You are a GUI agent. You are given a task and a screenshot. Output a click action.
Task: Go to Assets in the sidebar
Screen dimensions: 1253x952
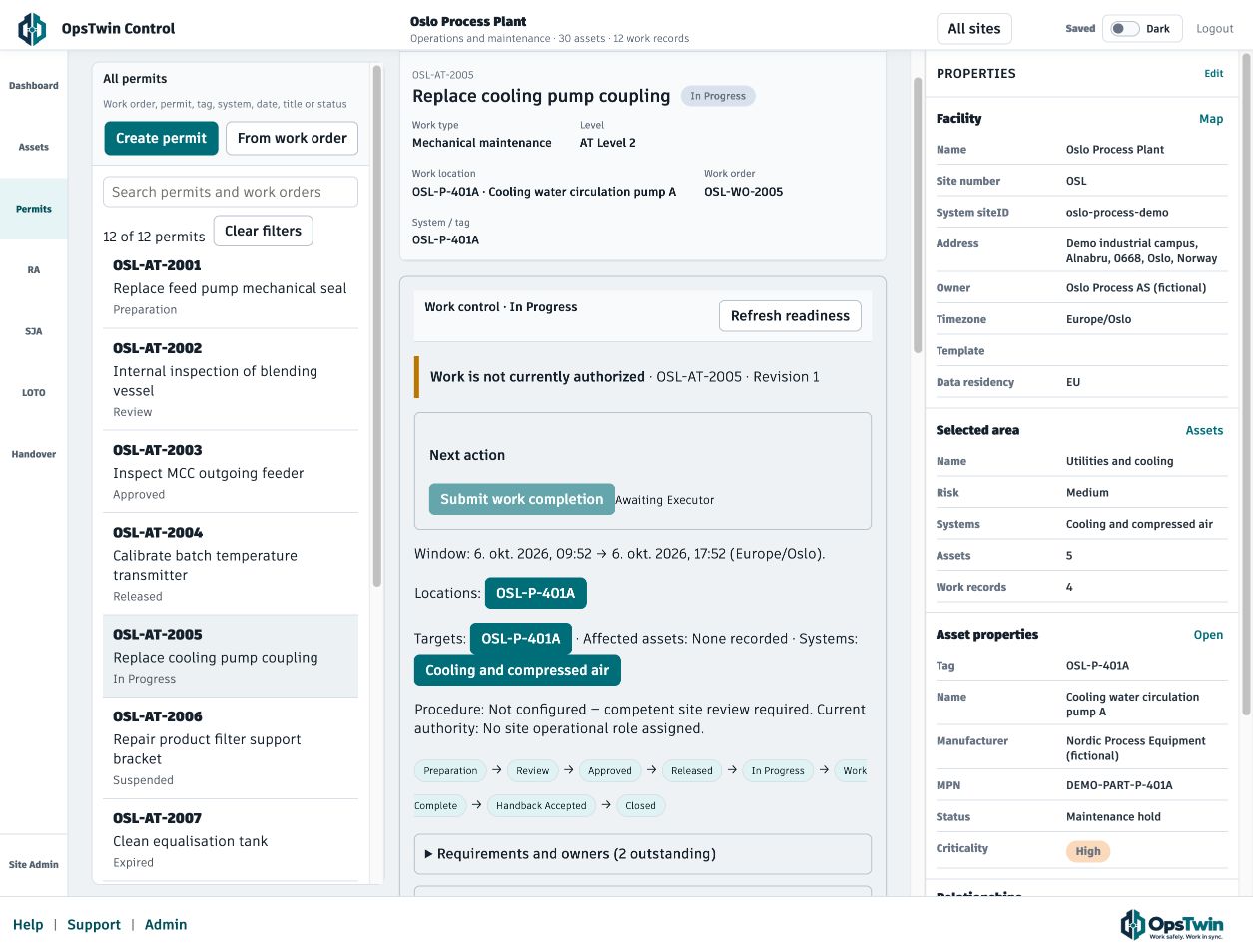(x=34, y=147)
